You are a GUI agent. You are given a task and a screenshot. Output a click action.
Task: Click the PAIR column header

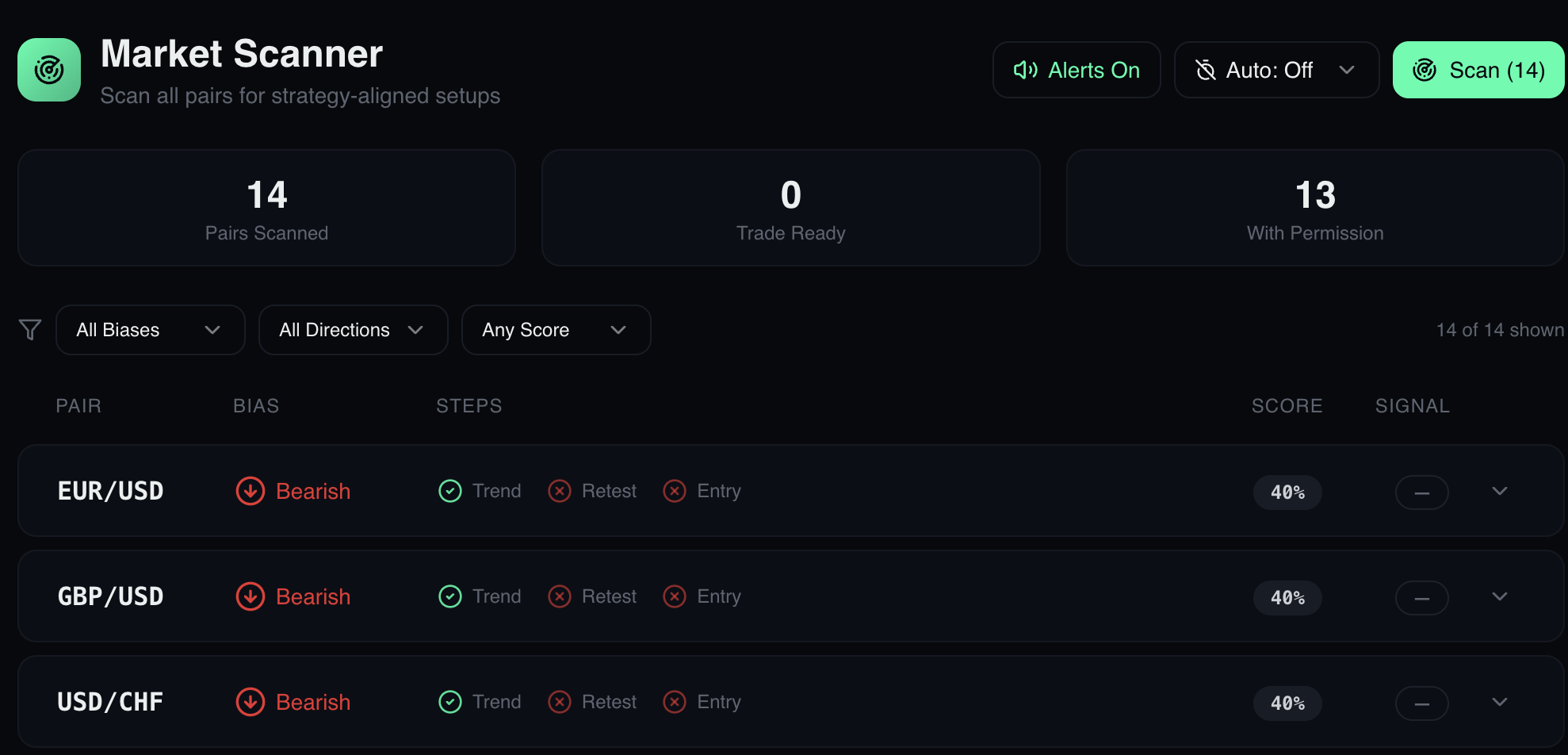(x=78, y=406)
